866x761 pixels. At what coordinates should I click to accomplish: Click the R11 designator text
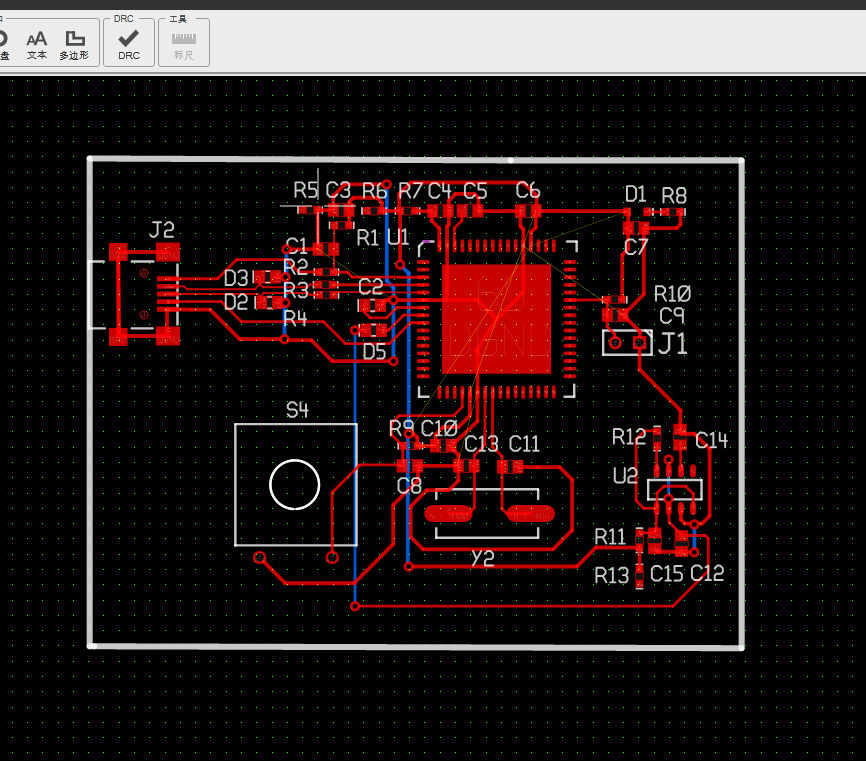tap(610, 537)
